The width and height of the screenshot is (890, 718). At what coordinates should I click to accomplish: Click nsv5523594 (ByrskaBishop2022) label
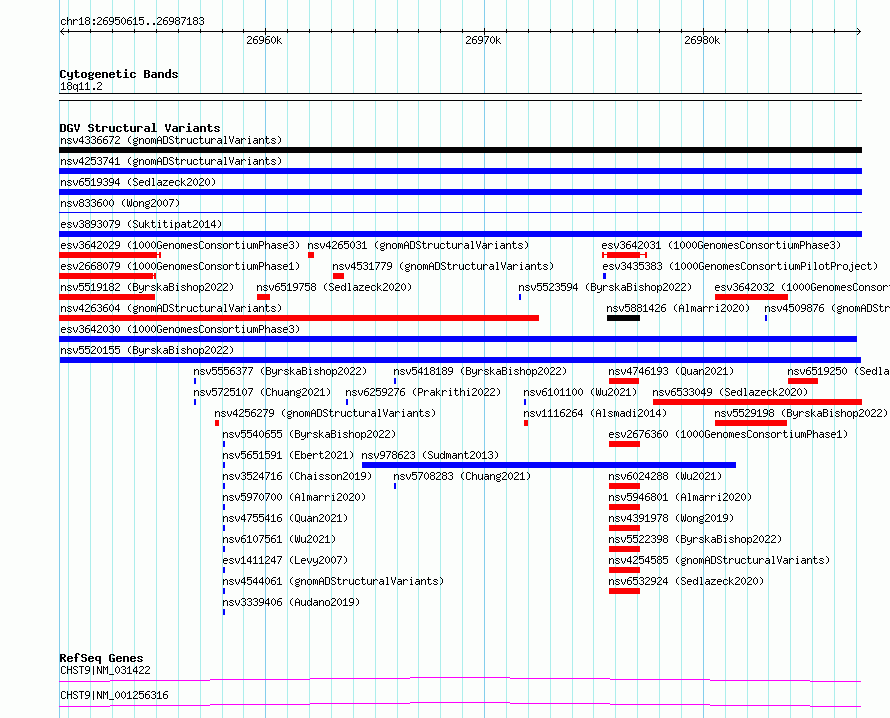(x=605, y=287)
